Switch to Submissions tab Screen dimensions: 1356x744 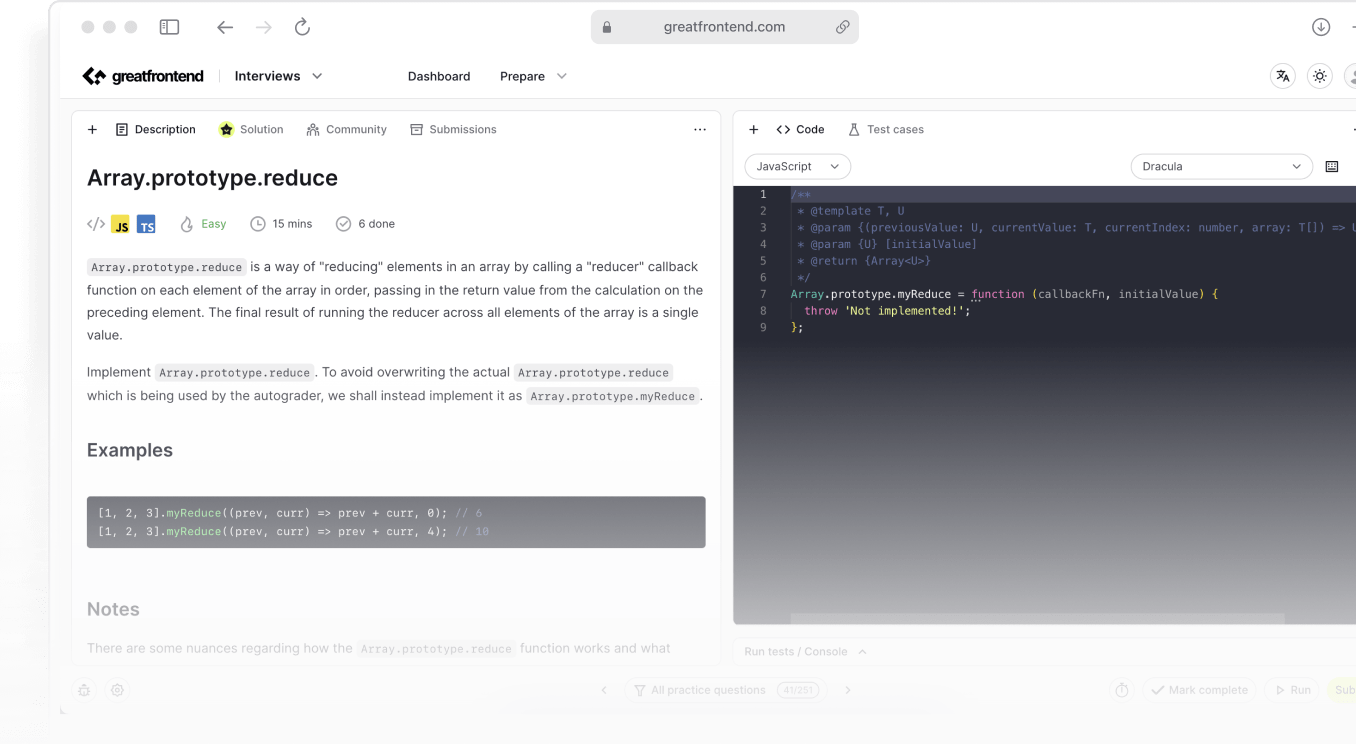(453, 129)
